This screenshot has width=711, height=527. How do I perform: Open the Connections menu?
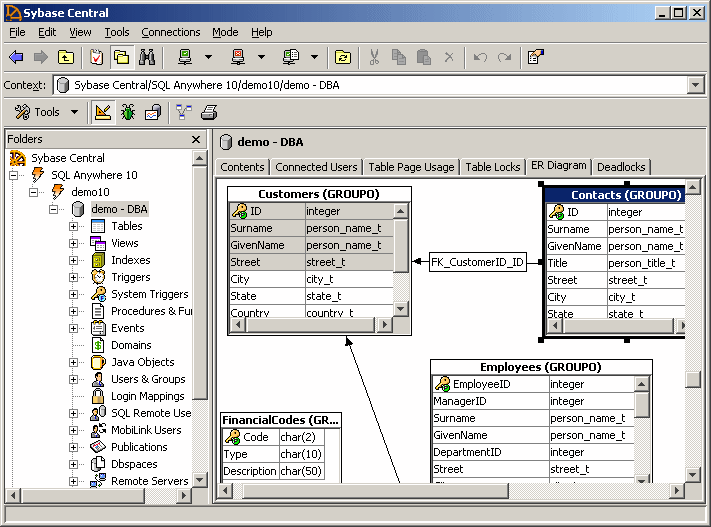[x=170, y=32]
